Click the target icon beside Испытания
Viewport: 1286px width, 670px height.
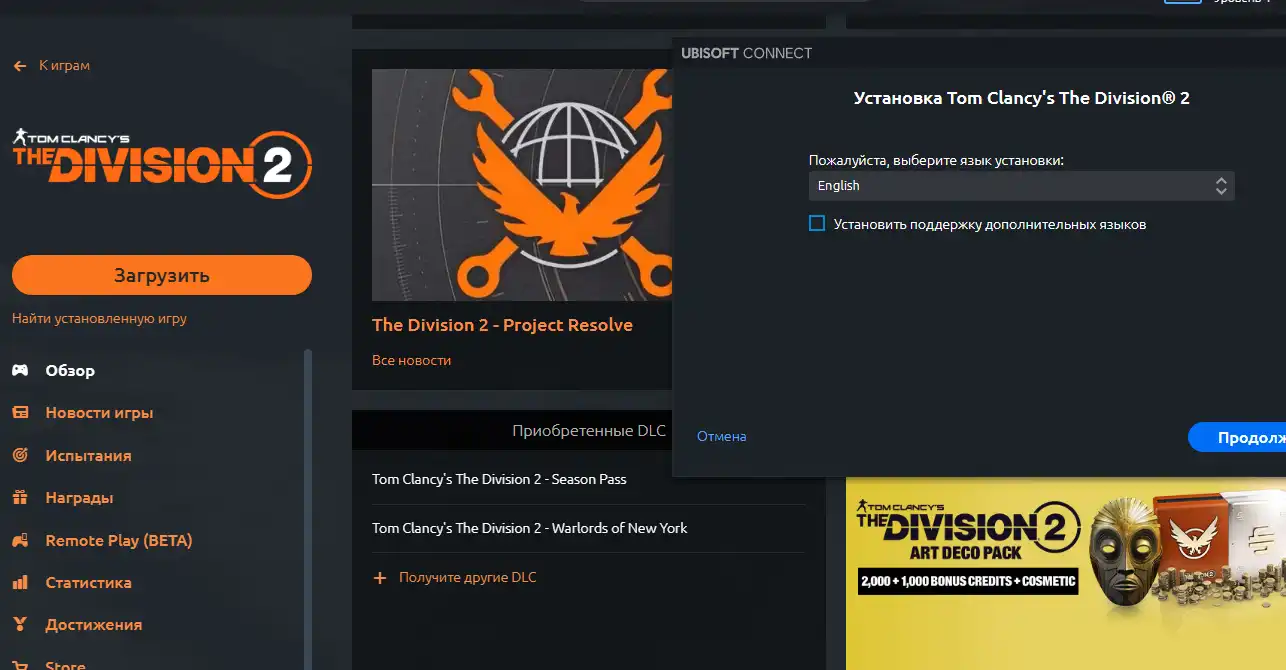pyautogui.click(x=20, y=455)
